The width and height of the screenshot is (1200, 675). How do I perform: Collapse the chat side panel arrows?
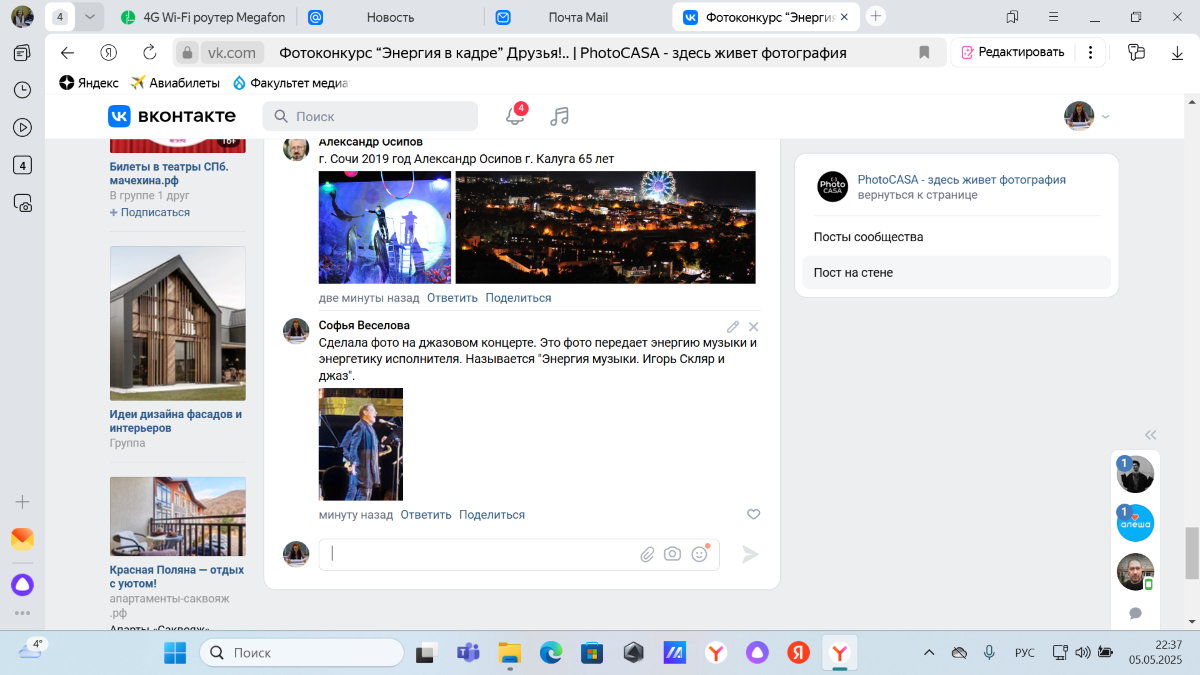pos(1151,435)
